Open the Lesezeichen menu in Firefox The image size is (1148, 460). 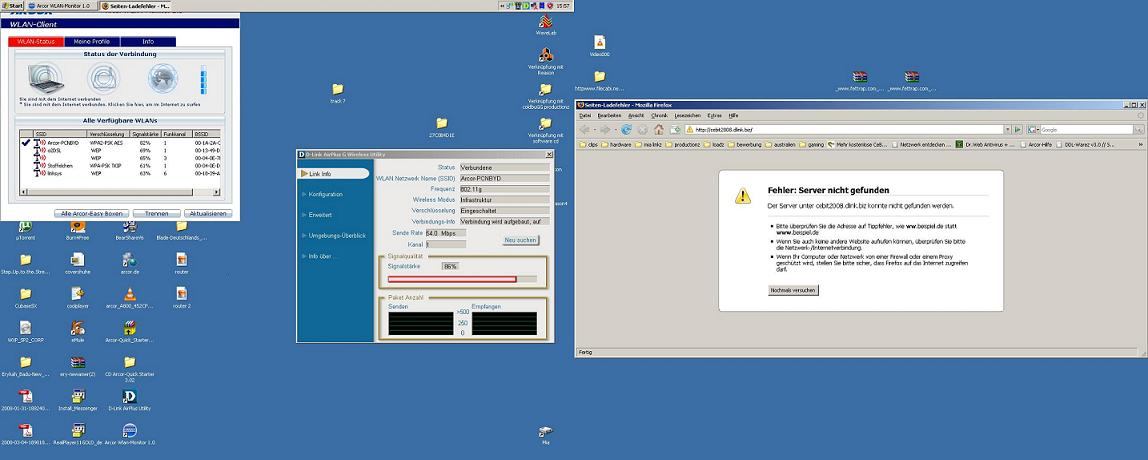(x=687, y=116)
